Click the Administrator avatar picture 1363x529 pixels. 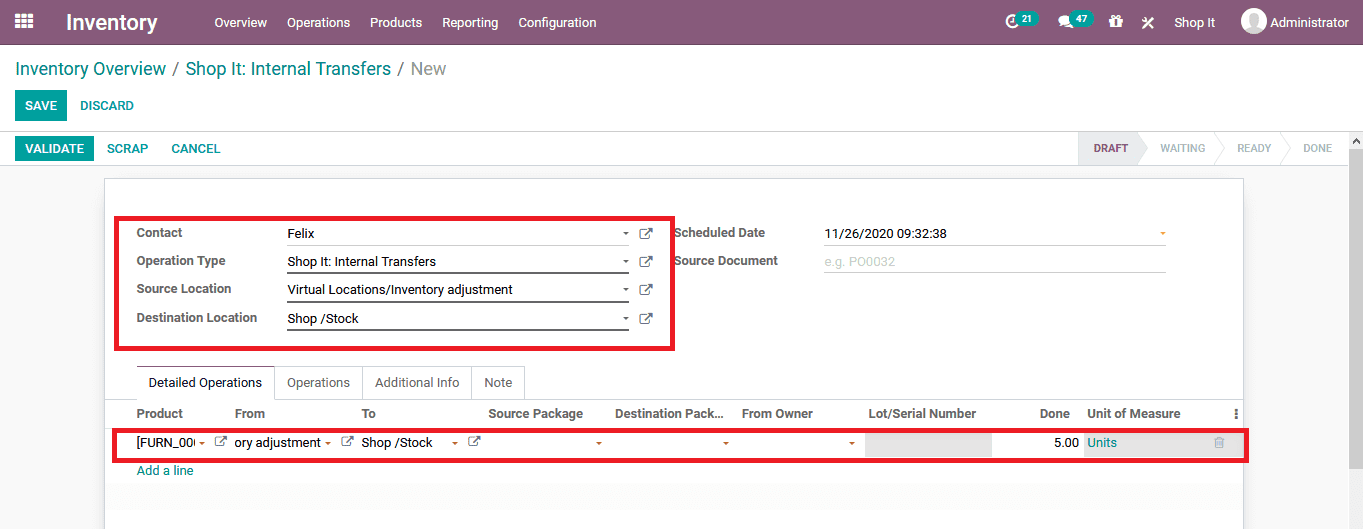[x=1253, y=21]
